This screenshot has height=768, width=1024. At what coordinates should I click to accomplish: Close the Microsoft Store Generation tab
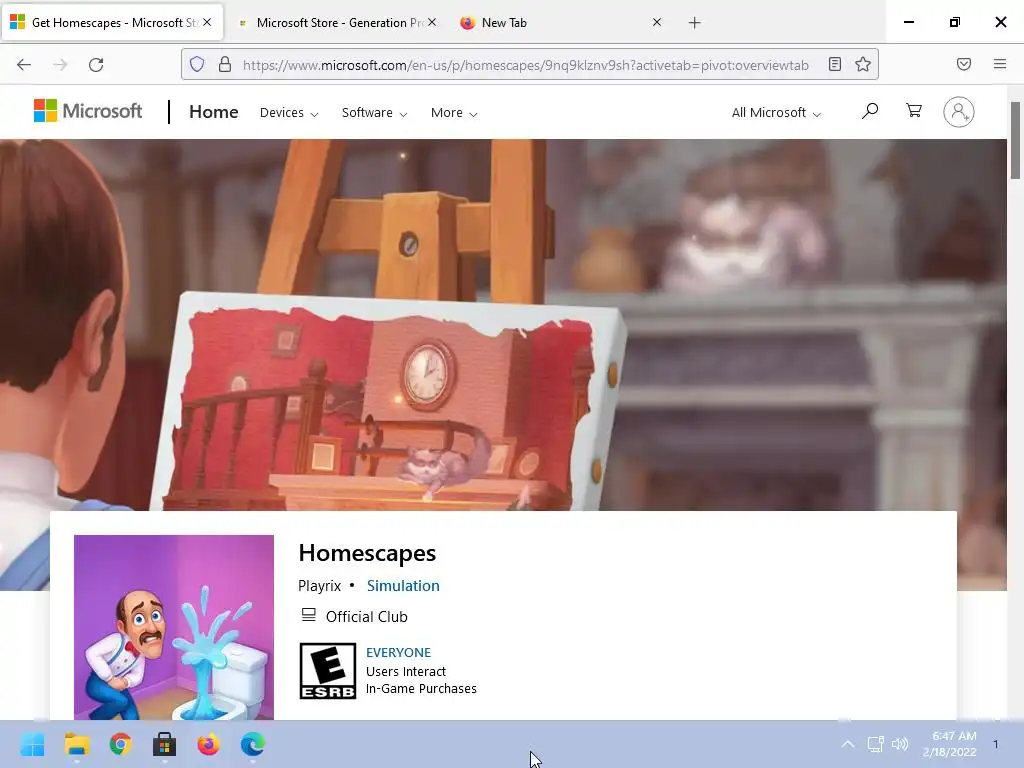432,22
